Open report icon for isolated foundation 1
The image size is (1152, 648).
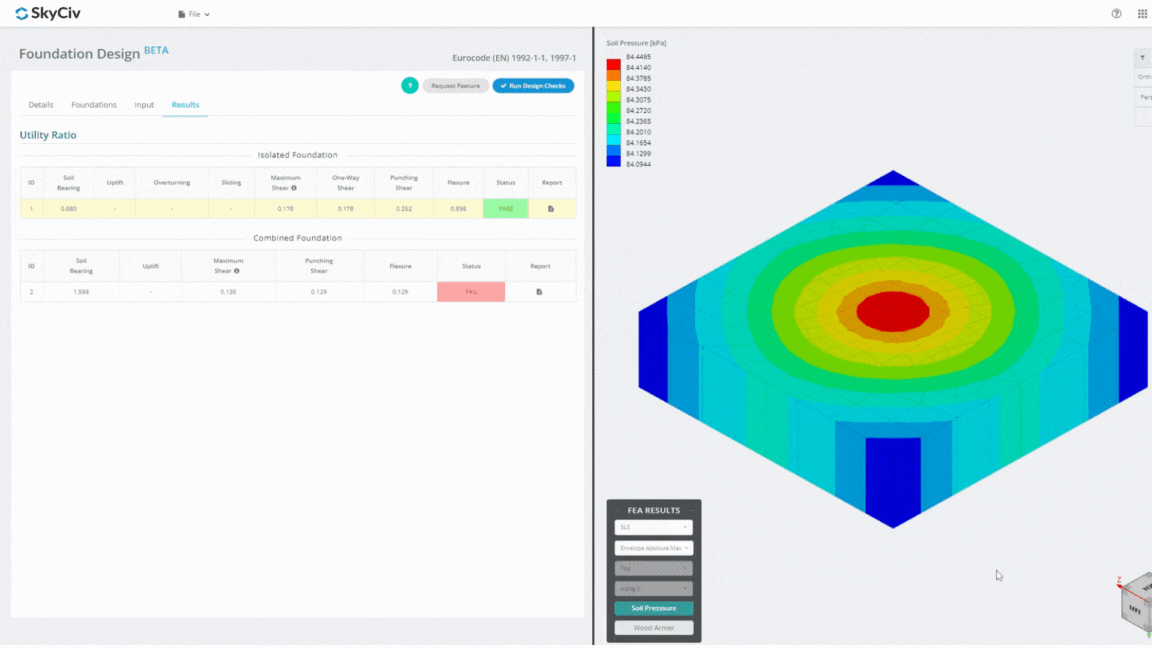point(551,209)
